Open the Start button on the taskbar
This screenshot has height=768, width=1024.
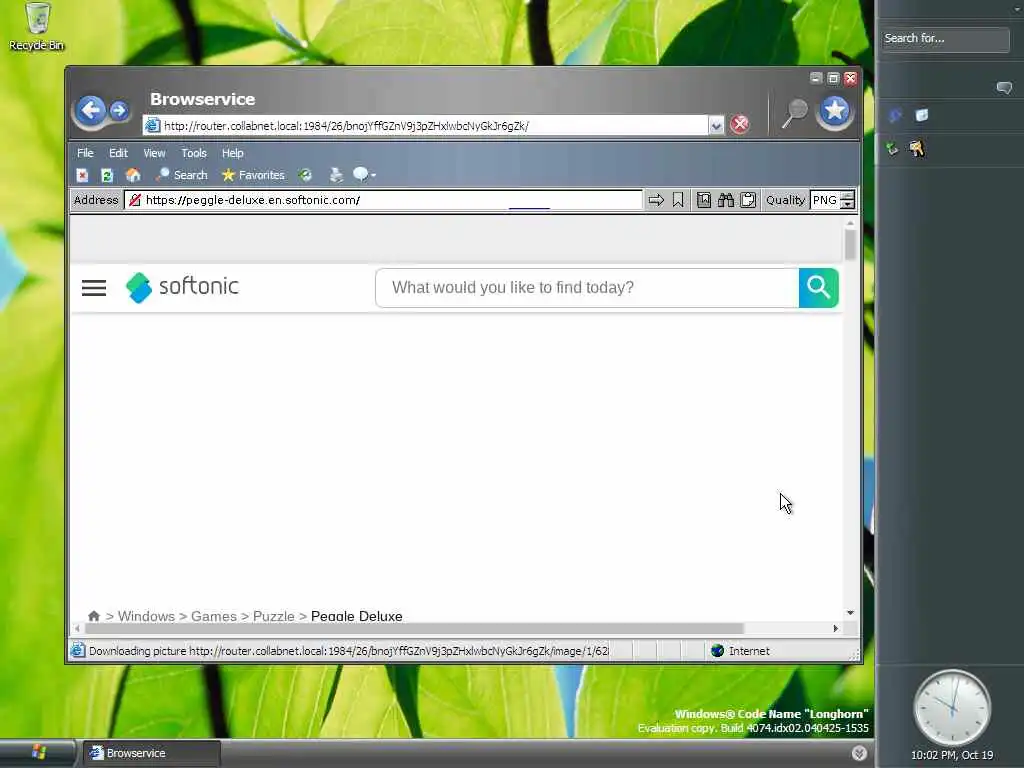coord(38,753)
